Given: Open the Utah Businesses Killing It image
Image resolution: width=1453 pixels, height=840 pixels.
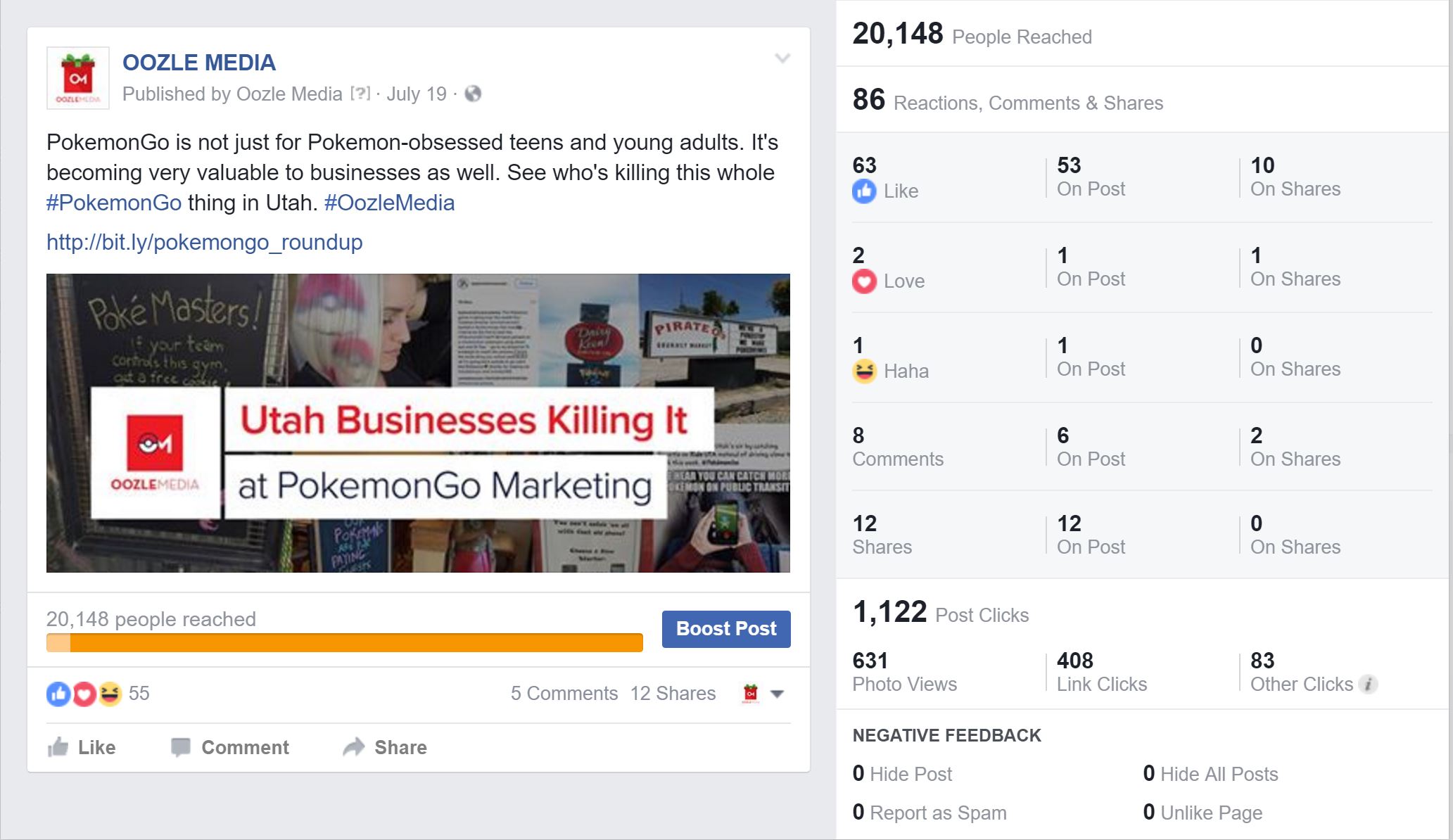Looking at the screenshot, I should [418, 423].
